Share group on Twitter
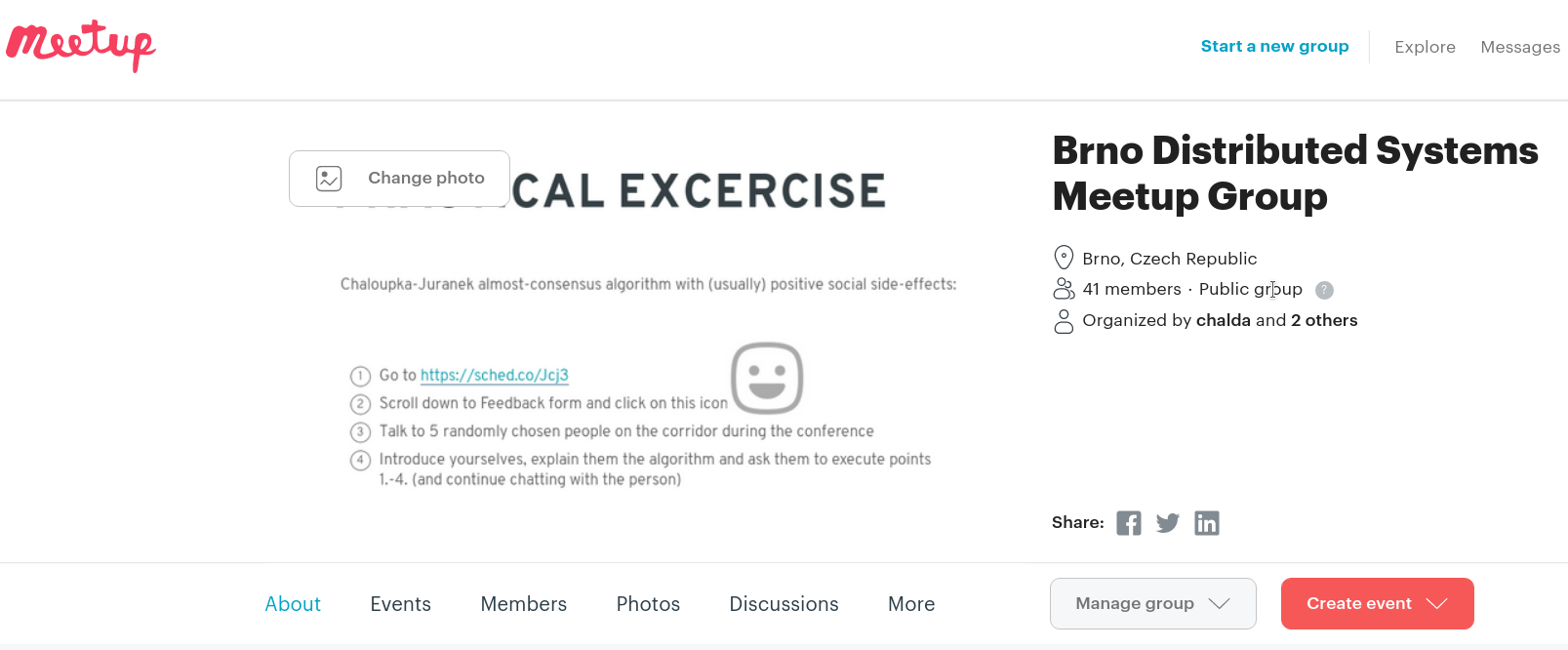Image resolution: width=1568 pixels, height=650 pixels. 1168,523
